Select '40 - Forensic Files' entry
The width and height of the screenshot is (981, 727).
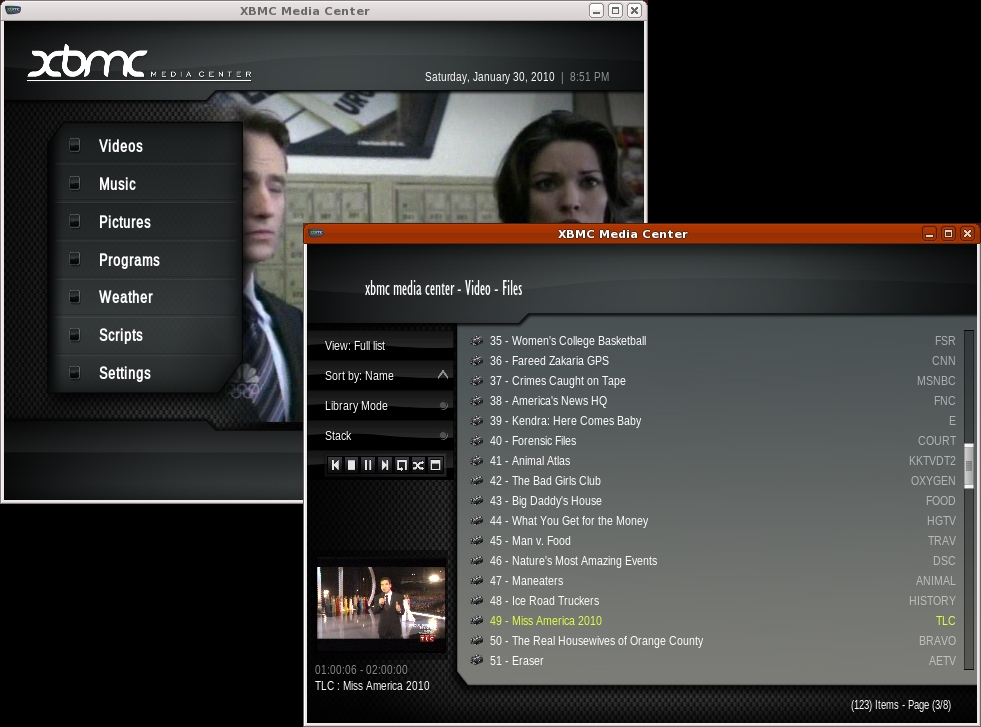713,441
